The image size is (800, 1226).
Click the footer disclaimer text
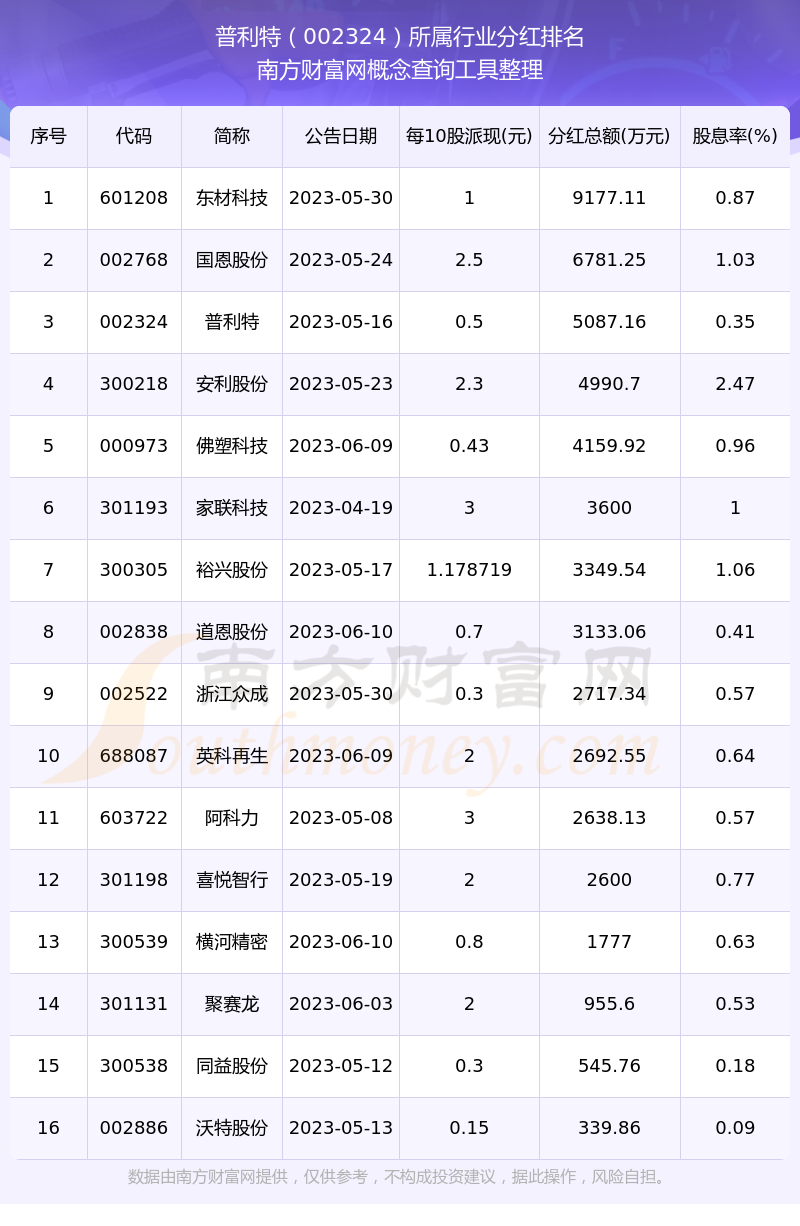[x=400, y=1177]
